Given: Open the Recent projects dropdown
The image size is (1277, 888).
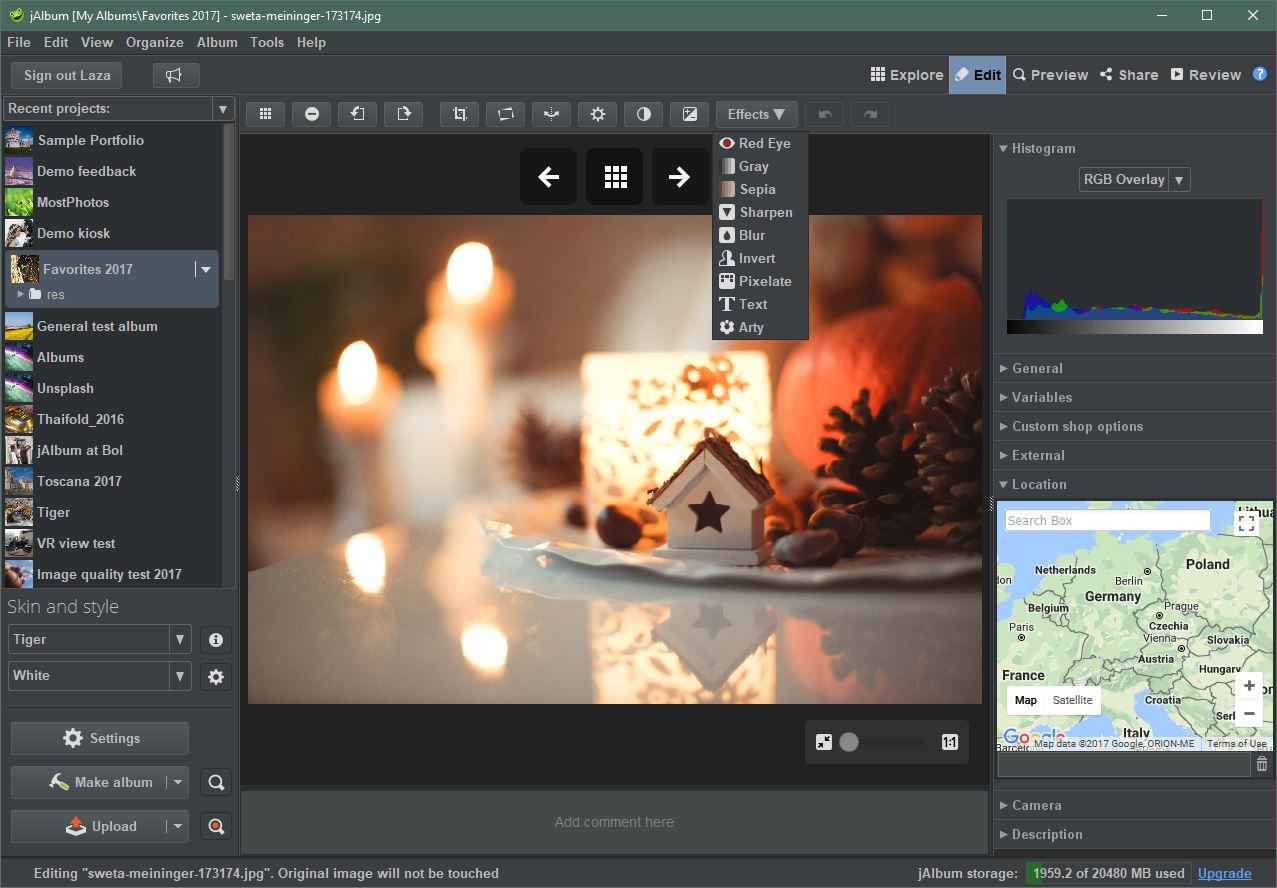Looking at the screenshot, I should click(x=222, y=108).
